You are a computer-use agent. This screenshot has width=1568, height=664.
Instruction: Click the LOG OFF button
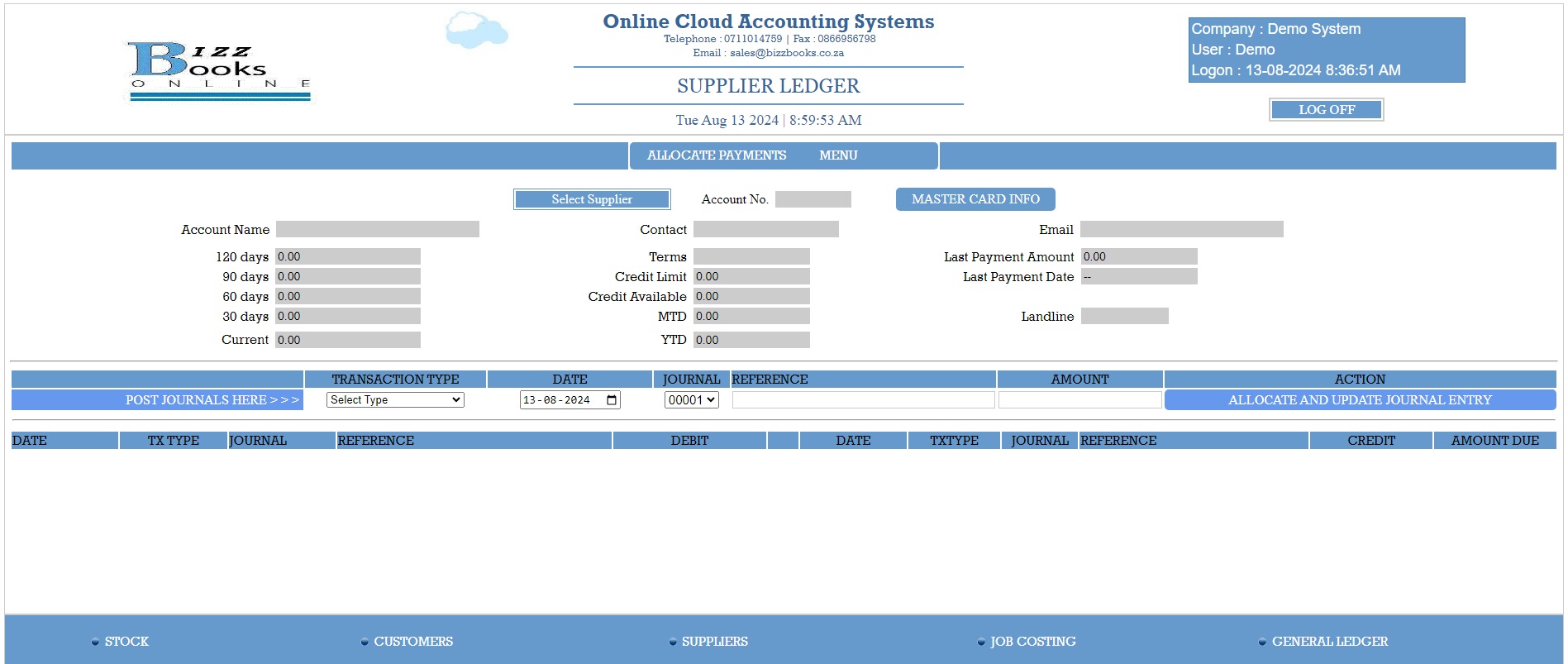click(1326, 110)
